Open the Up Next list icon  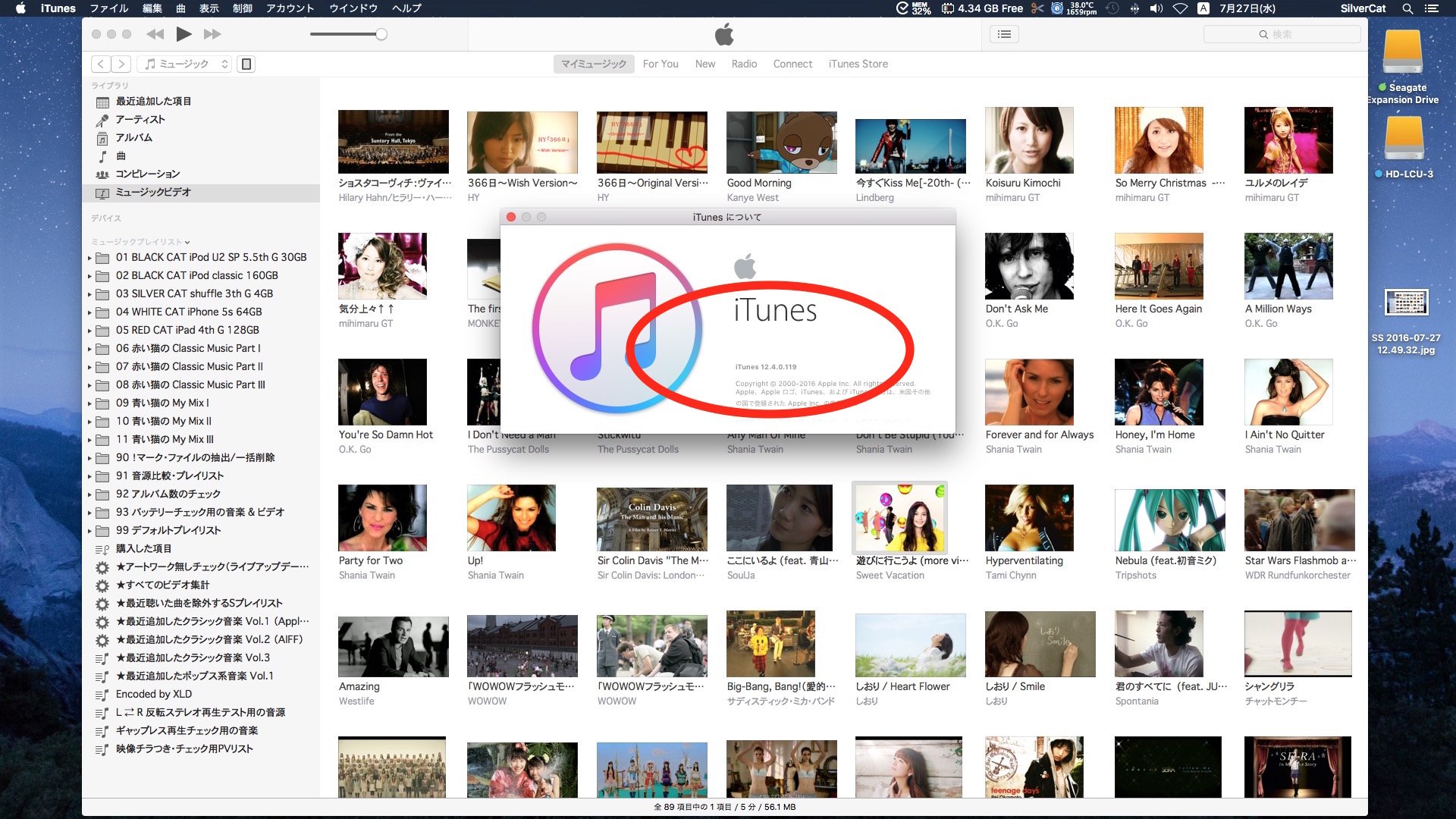point(1004,34)
